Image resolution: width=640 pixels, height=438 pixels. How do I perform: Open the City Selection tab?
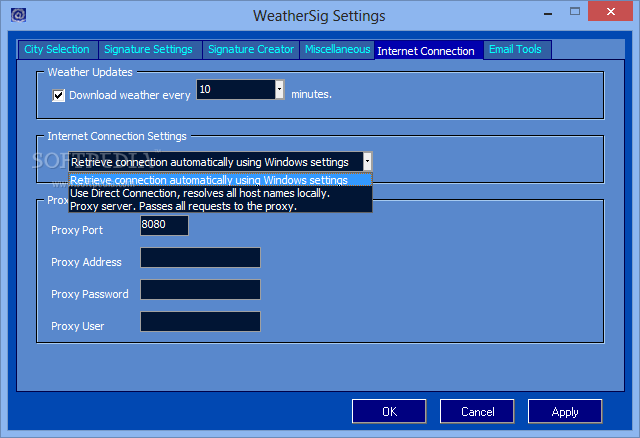[x=57, y=50]
